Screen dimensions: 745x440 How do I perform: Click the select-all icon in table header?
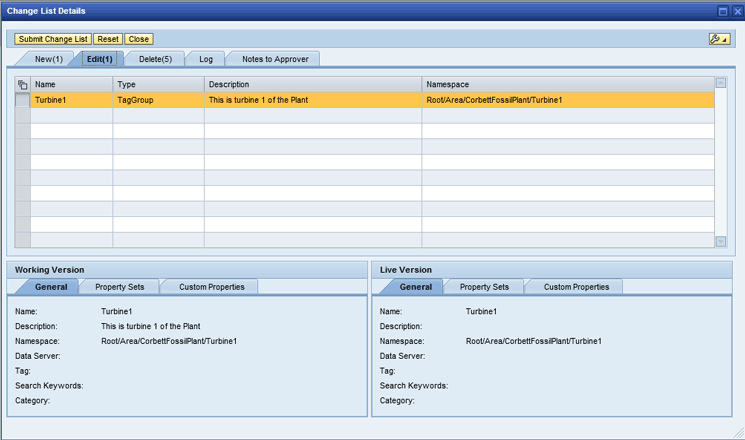point(22,85)
